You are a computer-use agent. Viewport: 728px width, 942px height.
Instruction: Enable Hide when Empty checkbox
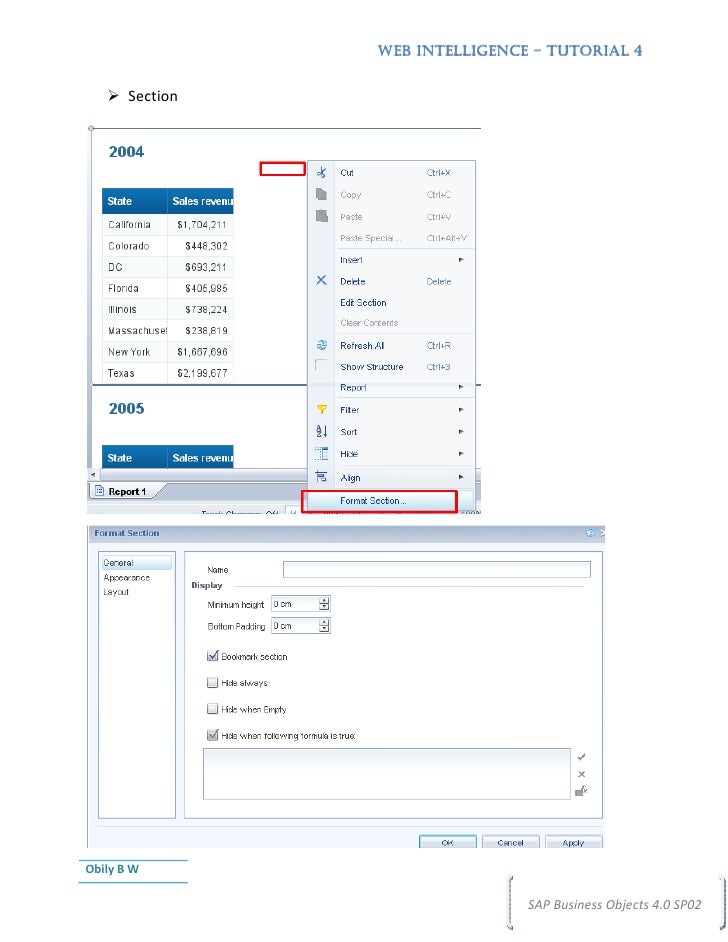click(212, 709)
